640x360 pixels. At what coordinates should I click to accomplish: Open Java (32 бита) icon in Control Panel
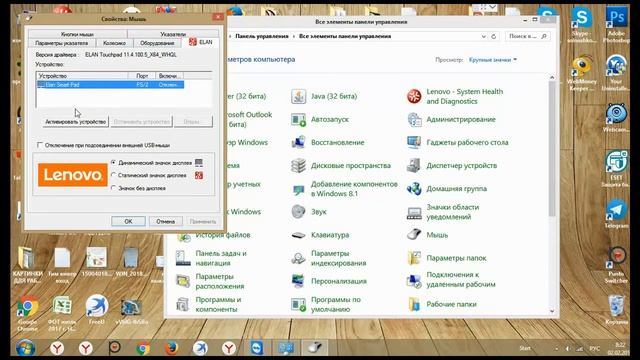click(x=298, y=96)
